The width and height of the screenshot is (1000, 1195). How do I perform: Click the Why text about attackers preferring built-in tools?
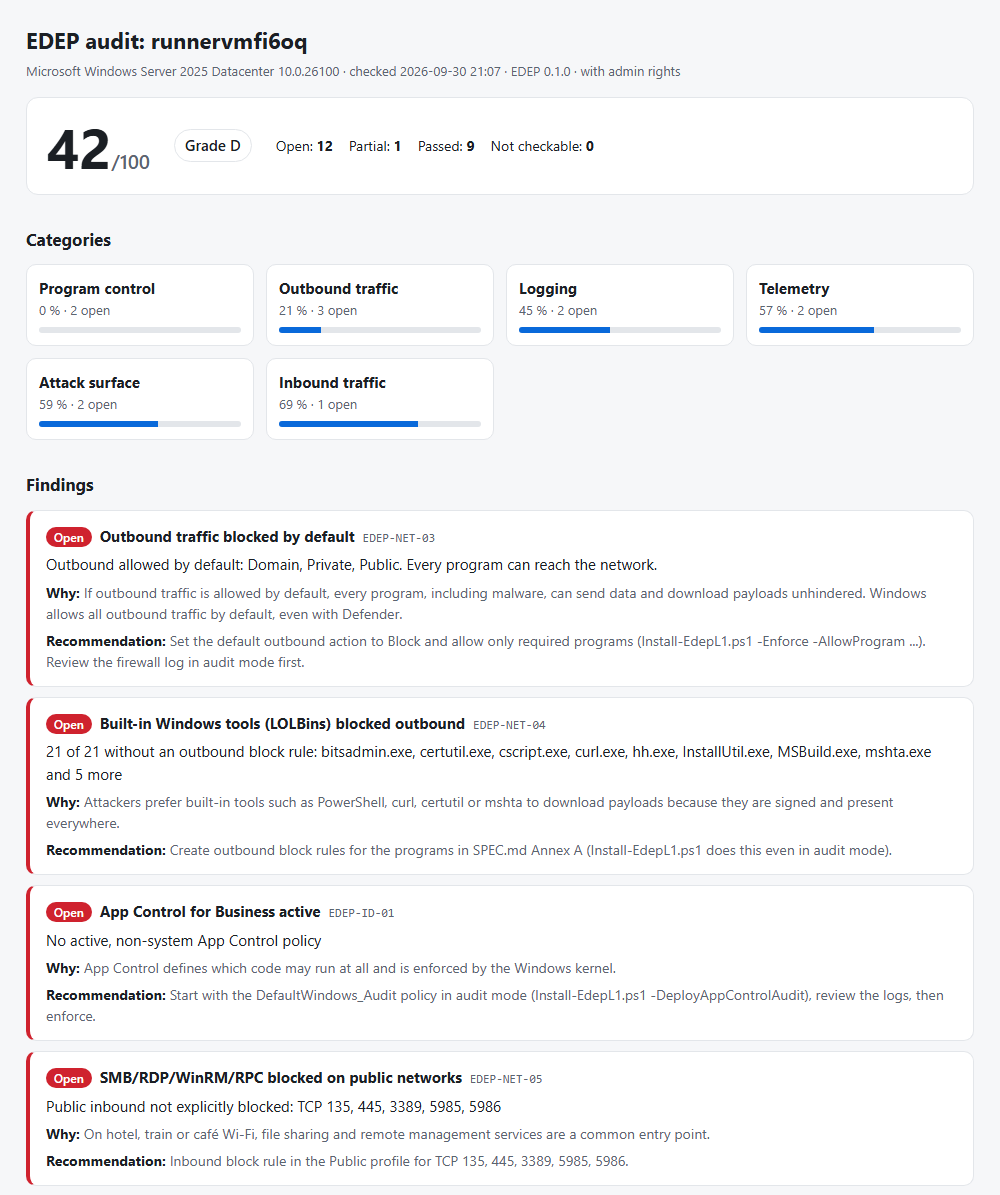click(470, 812)
